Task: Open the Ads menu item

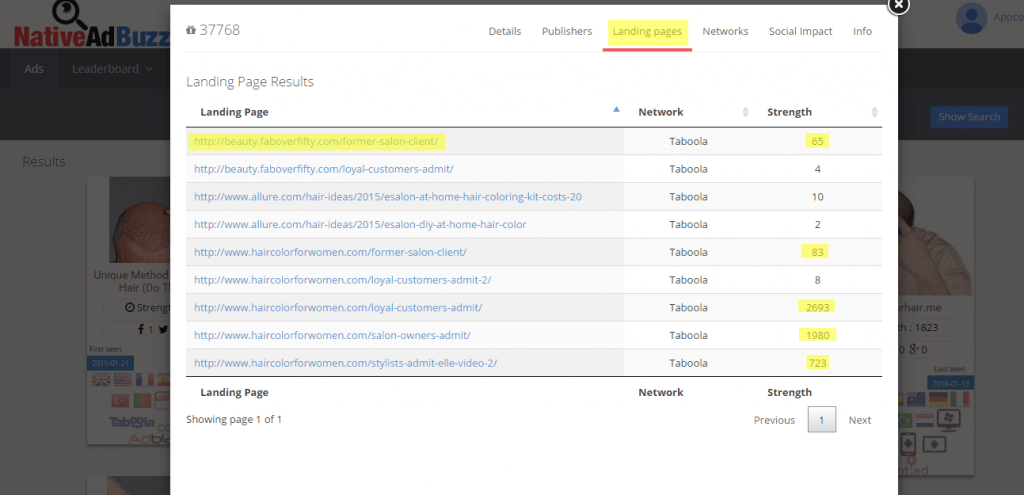Action: (x=34, y=69)
